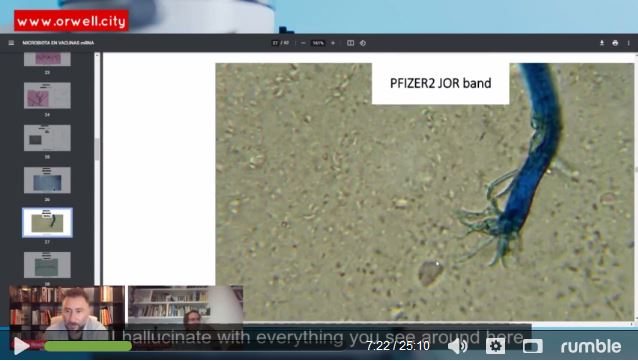Mute the video with the speaker icon
This screenshot has width=638, height=361.
pyautogui.click(x=457, y=346)
